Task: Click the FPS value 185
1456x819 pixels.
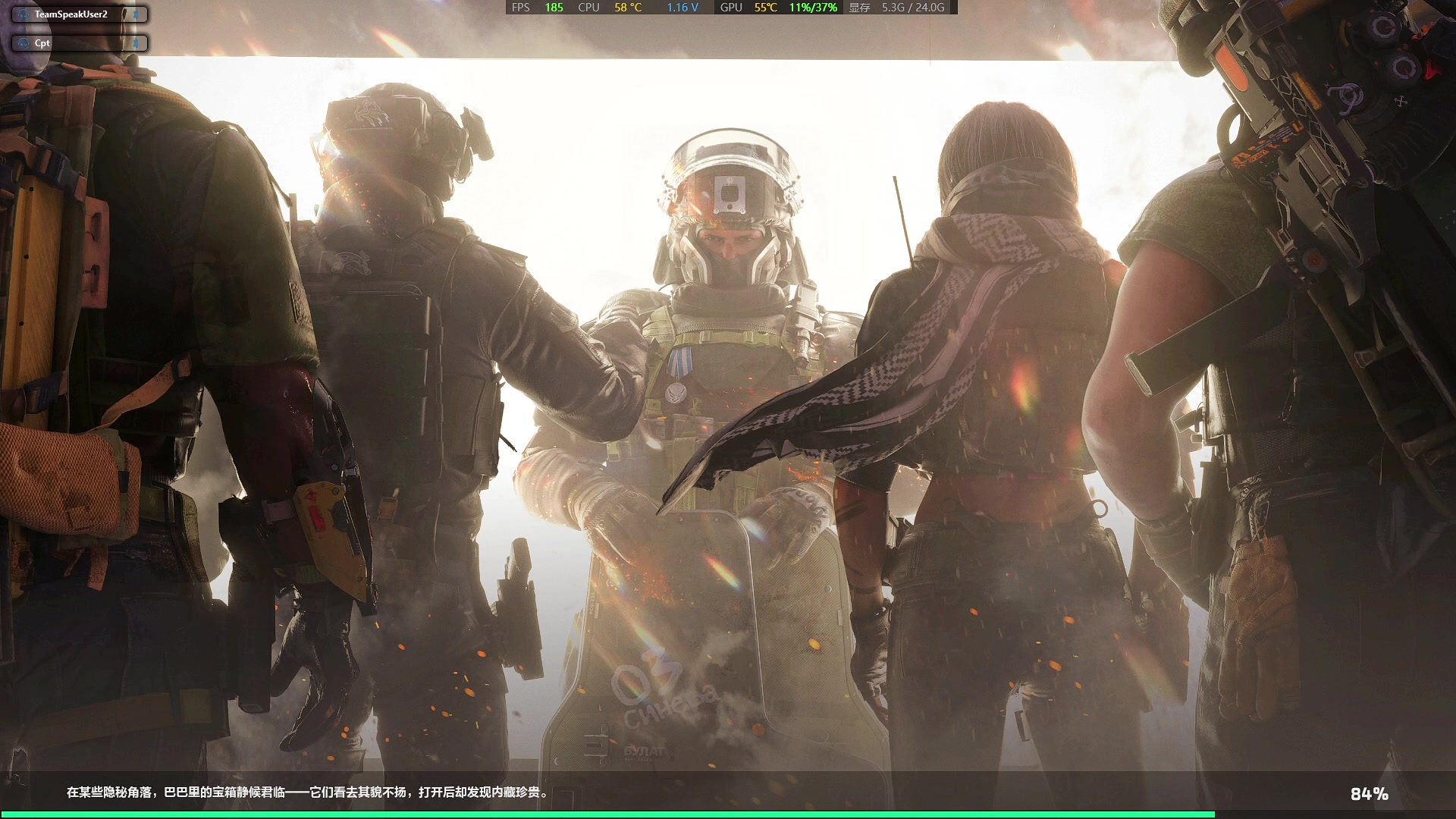Action: (554, 8)
